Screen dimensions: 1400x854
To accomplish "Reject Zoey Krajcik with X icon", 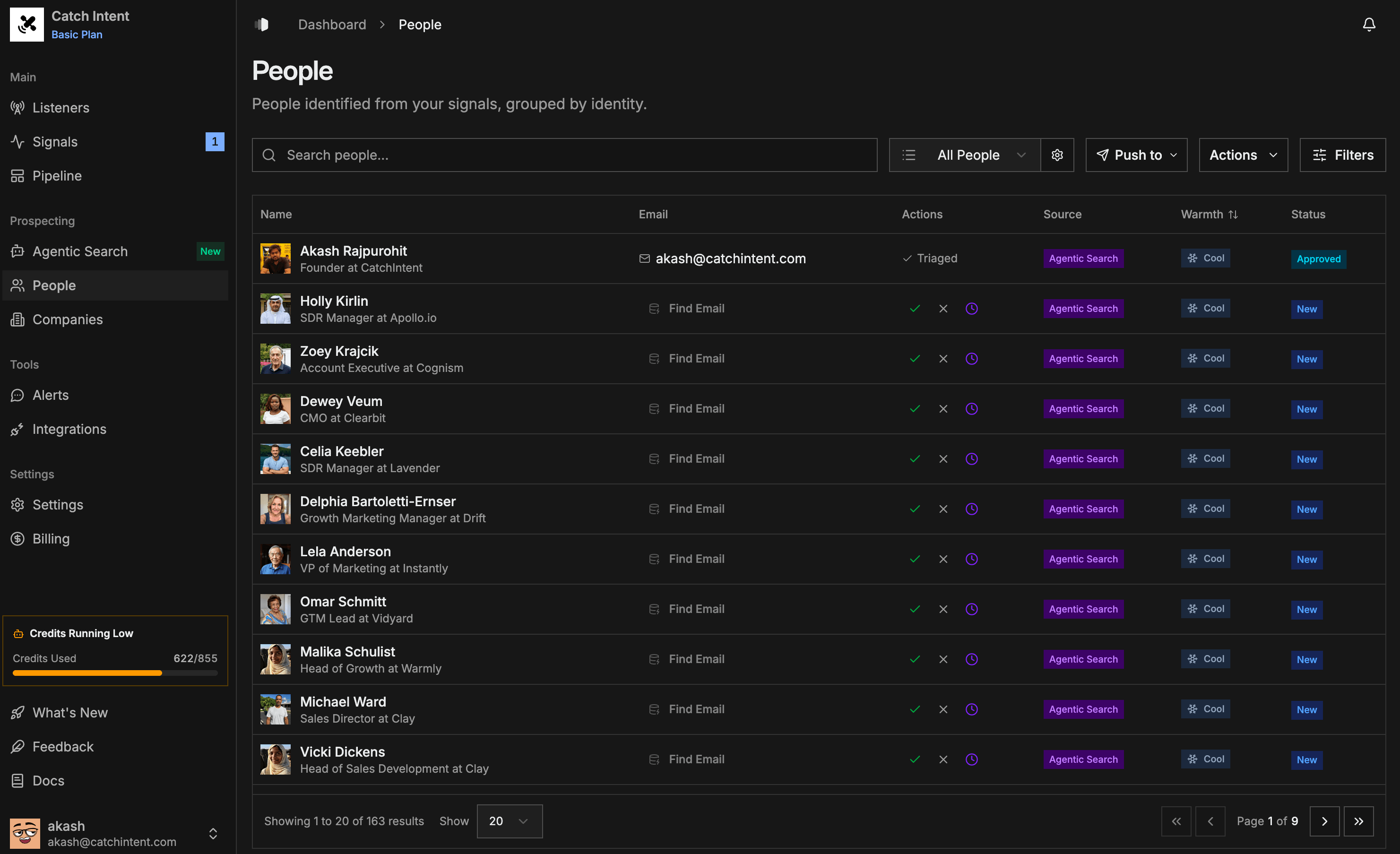I will (x=943, y=359).
